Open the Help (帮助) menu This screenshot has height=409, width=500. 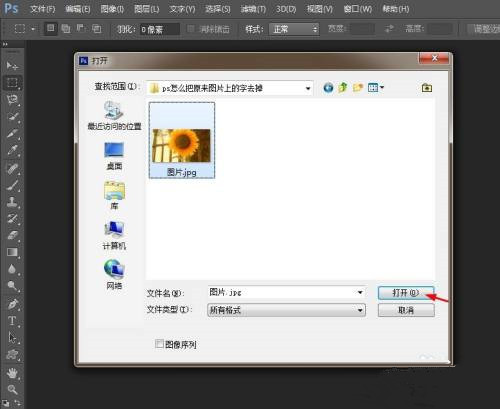396,9
